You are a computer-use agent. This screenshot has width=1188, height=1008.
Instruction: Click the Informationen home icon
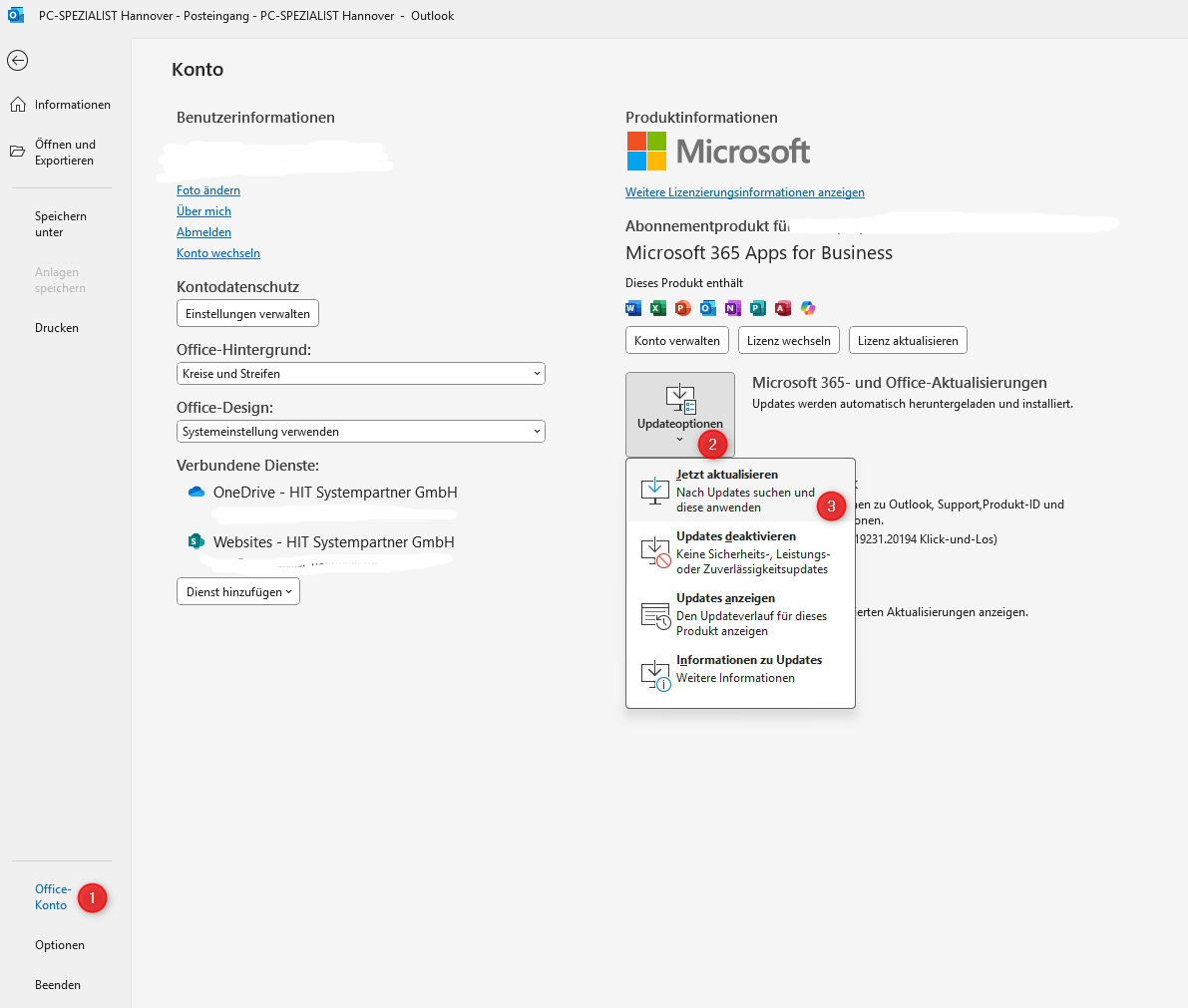pyautogui.click(x=18, y=105)
